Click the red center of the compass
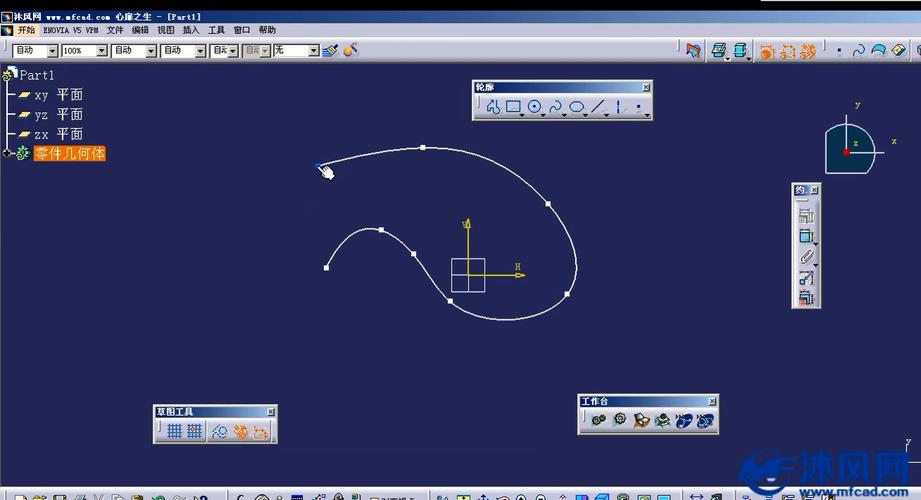 tap(846, 152)
